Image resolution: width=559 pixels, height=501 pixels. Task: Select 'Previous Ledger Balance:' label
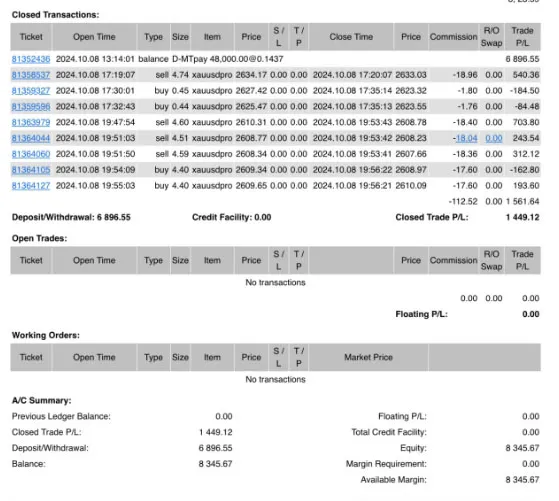point(61,416)
